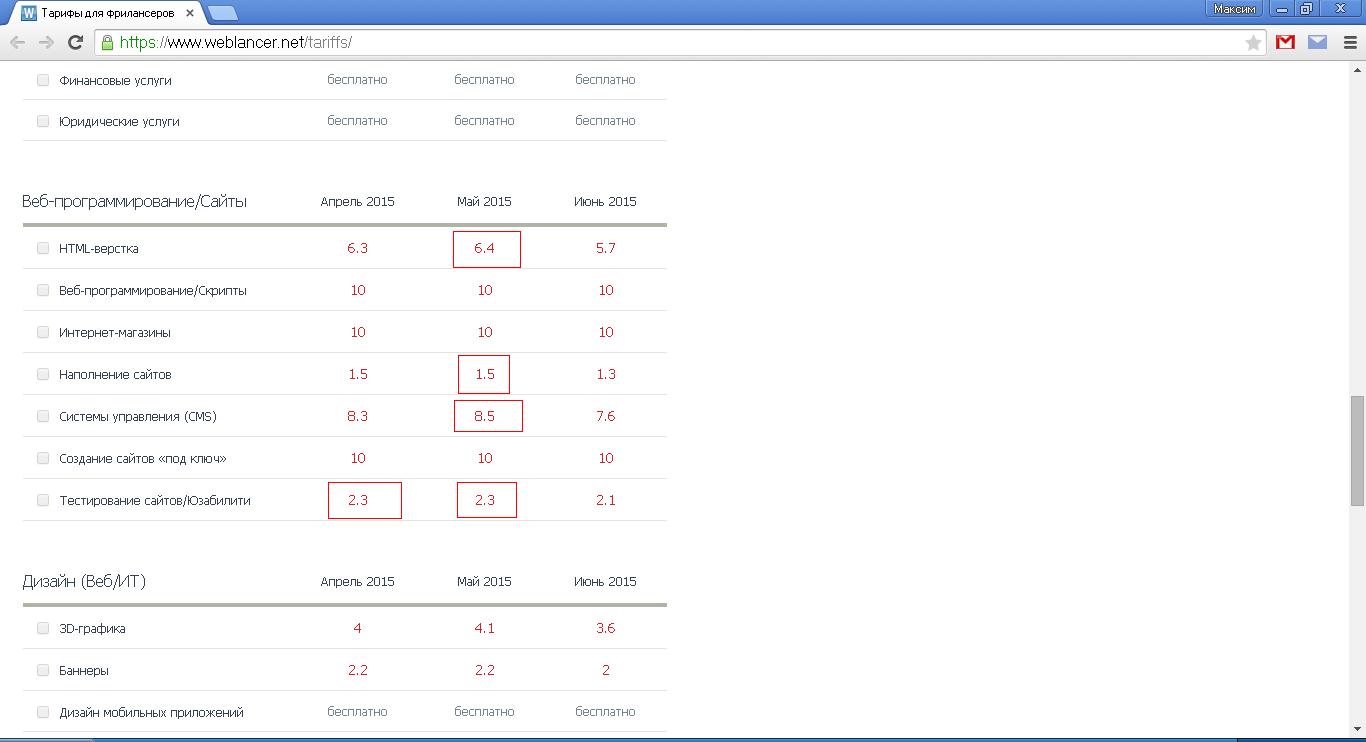
Task: Reload the page with refresh icon
Action: (x=75, y=42)
